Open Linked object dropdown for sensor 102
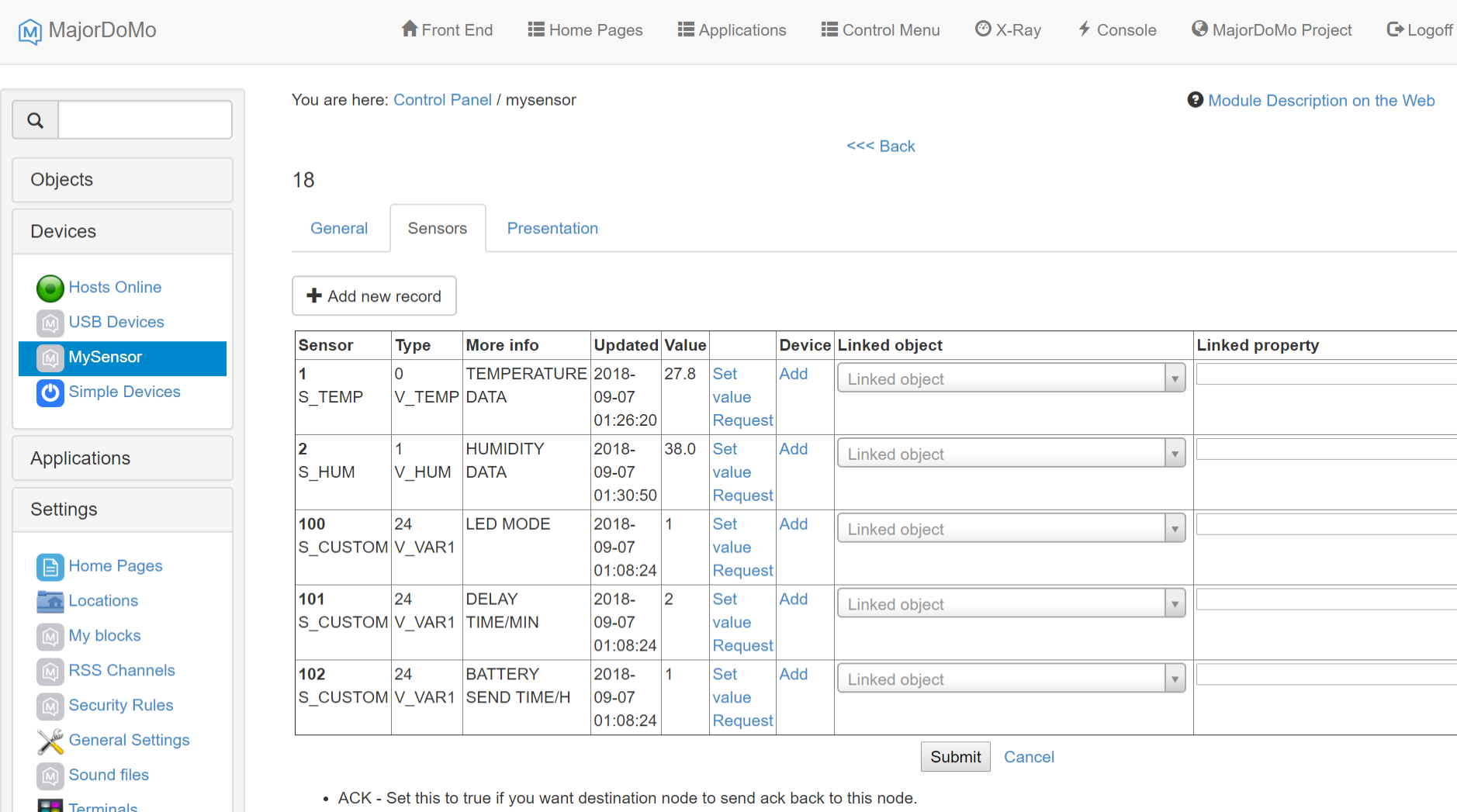 (1011, 679)
